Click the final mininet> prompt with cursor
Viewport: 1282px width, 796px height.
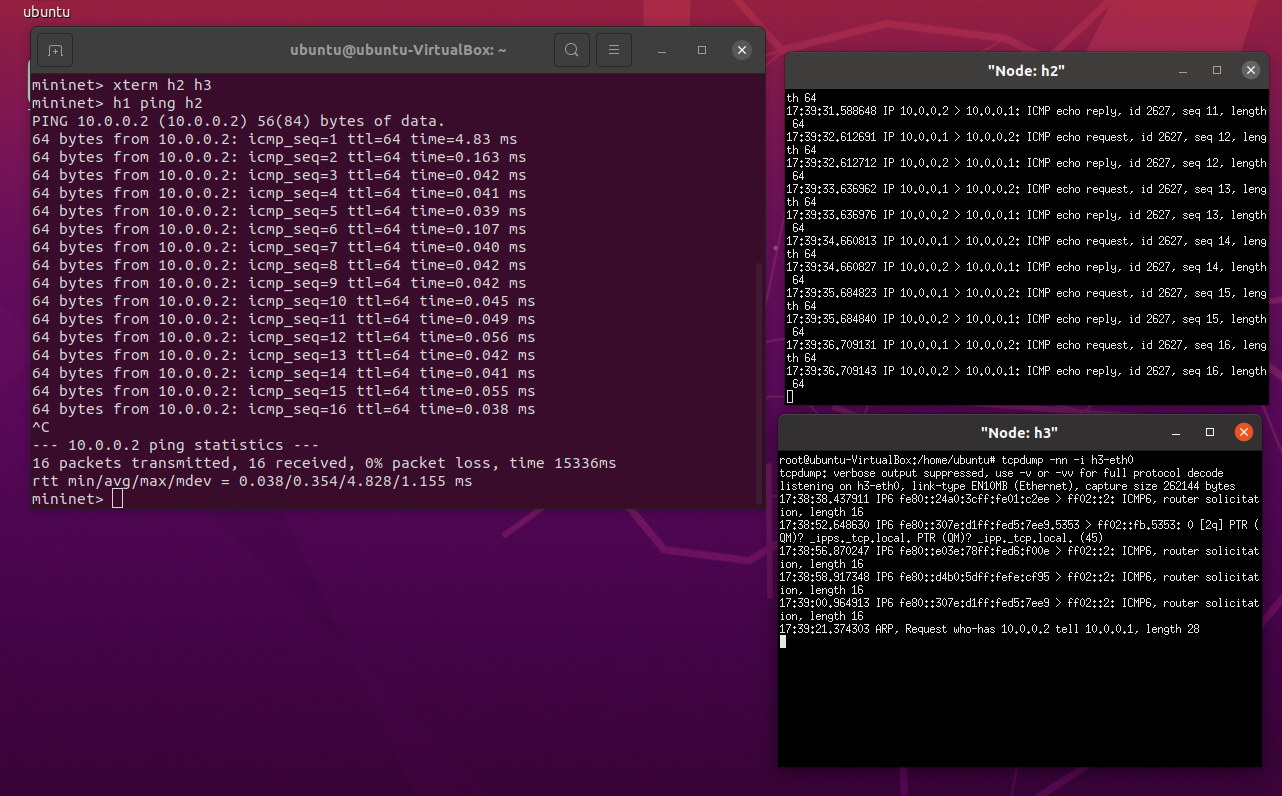pos(77,499)
